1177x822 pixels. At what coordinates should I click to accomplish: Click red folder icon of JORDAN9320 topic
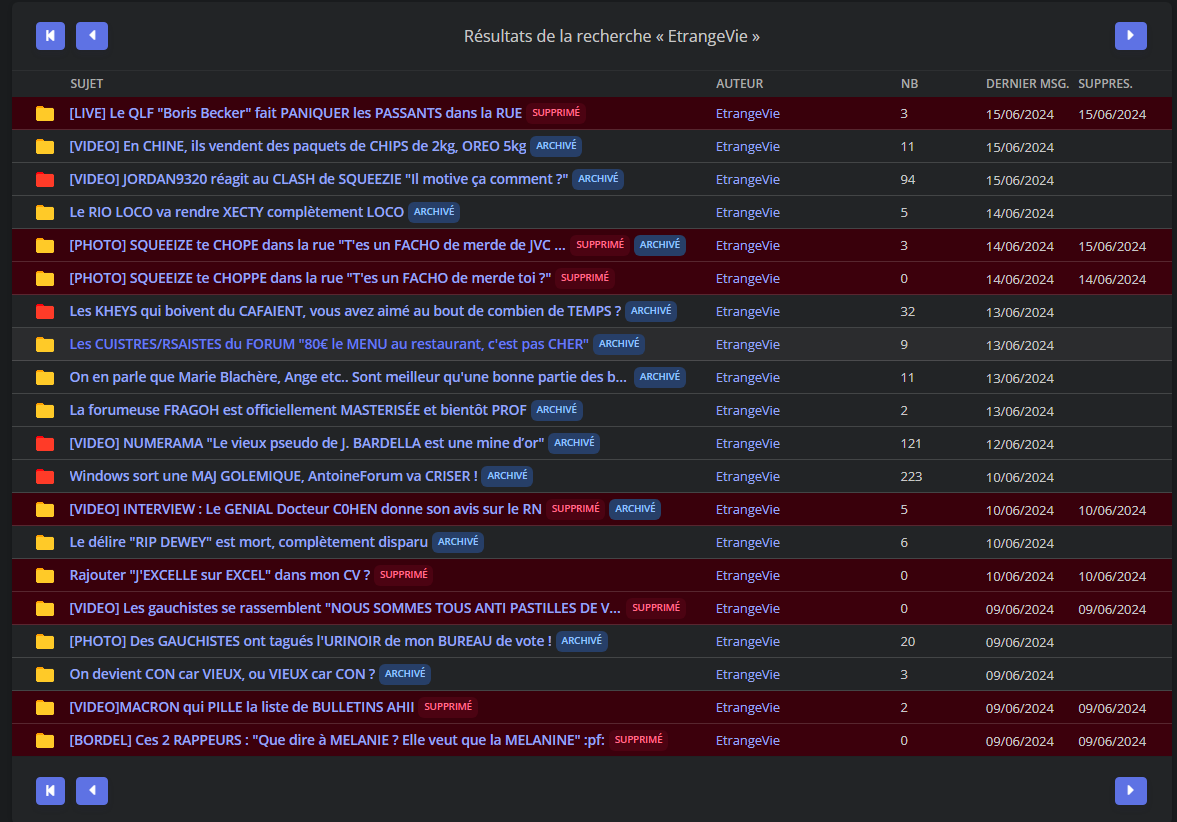45,179
